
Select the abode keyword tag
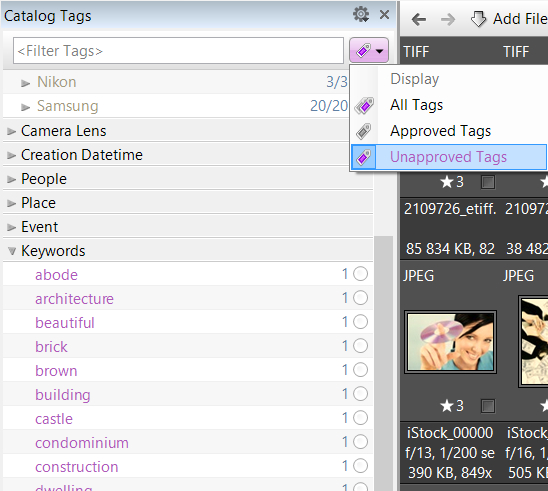pyautogui.click(x=56, y=275)
